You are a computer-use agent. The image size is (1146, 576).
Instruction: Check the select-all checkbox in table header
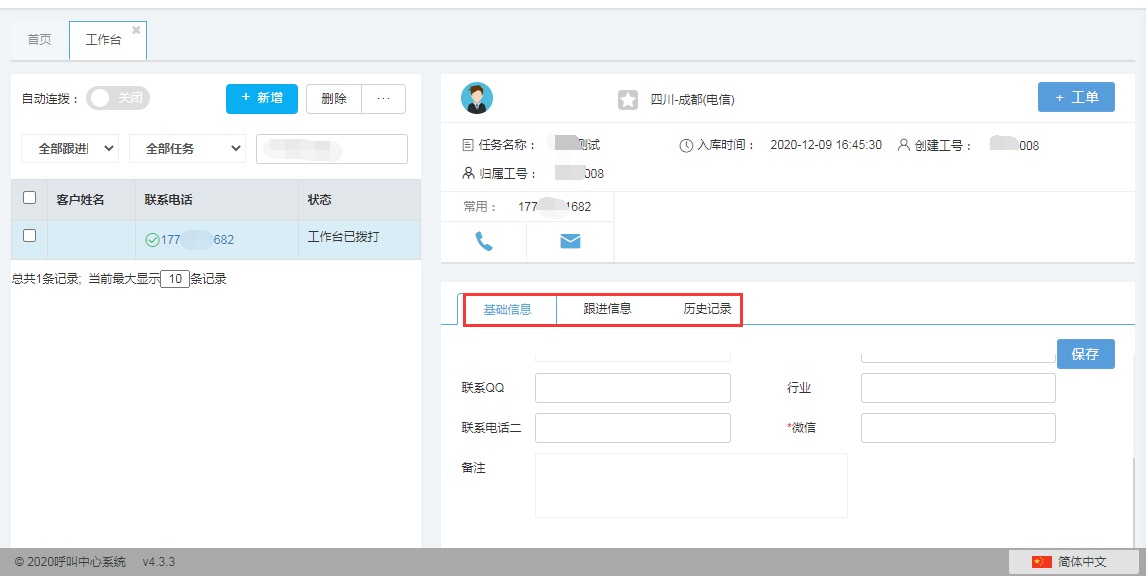point(29,198)
